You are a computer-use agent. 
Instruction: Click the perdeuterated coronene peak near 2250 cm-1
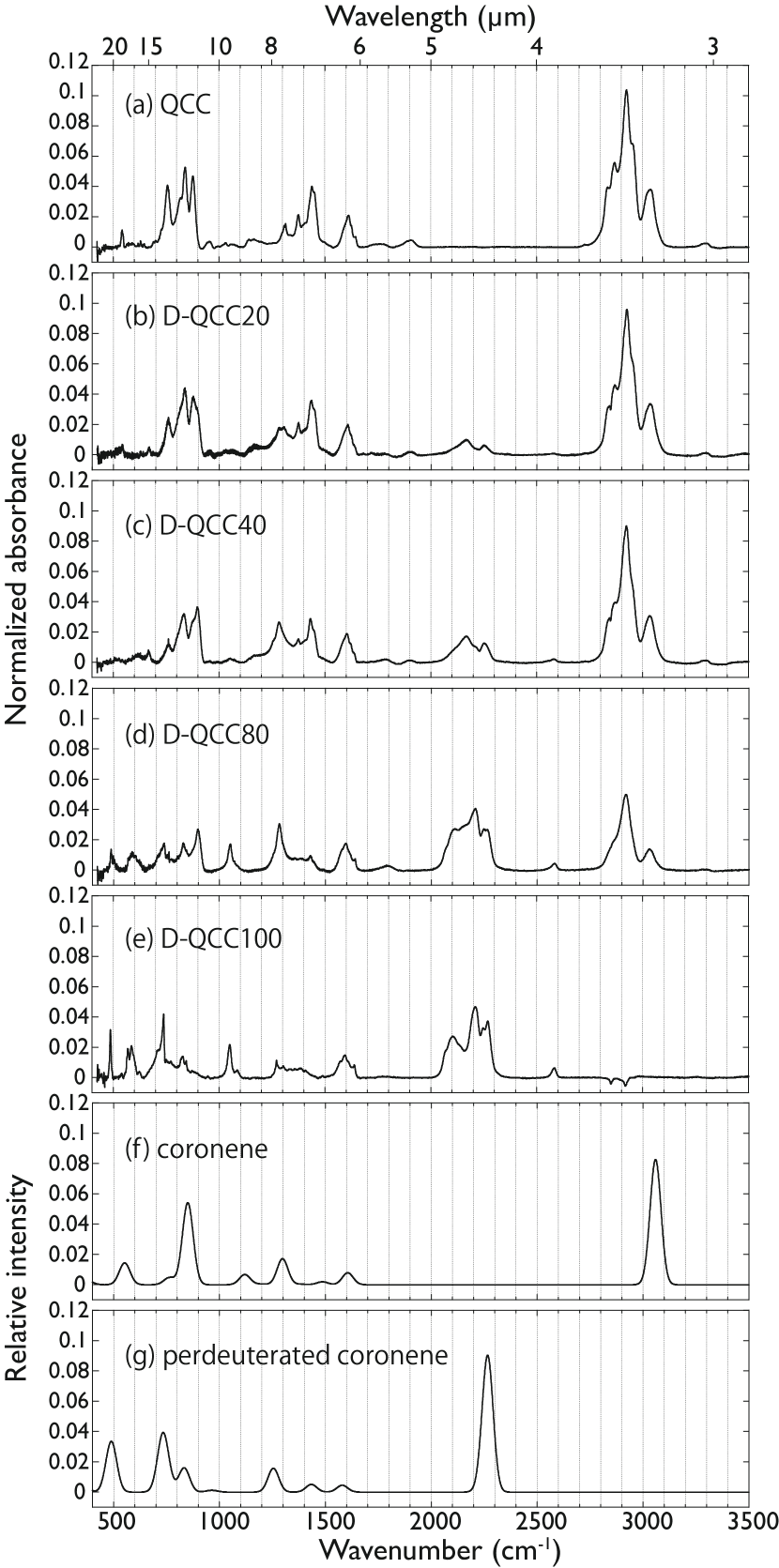click(x=487, y=1356)
